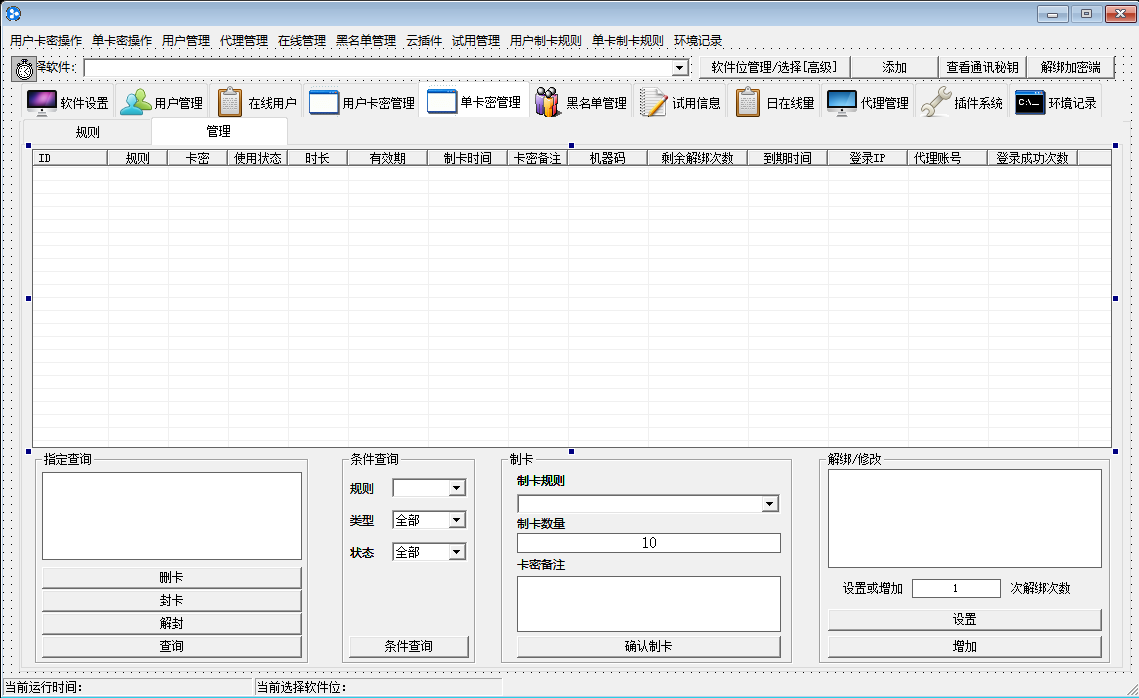Click the 确认制卡 button

tap(648, 647)
